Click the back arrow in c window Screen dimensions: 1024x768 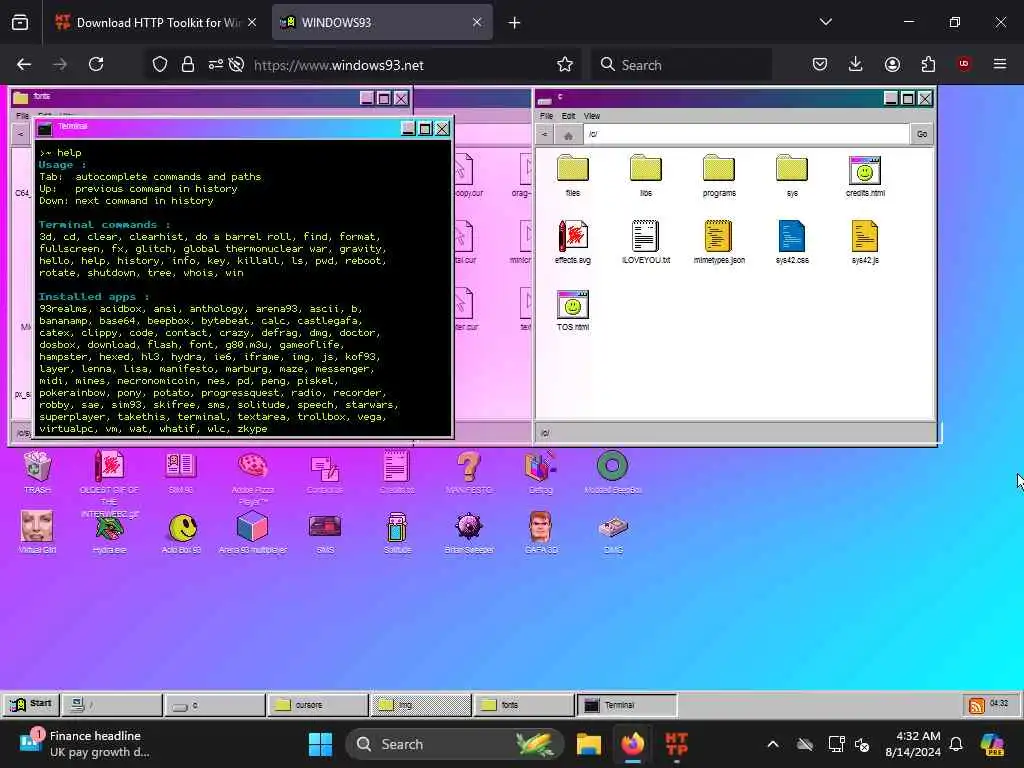(x=545, y=135)
